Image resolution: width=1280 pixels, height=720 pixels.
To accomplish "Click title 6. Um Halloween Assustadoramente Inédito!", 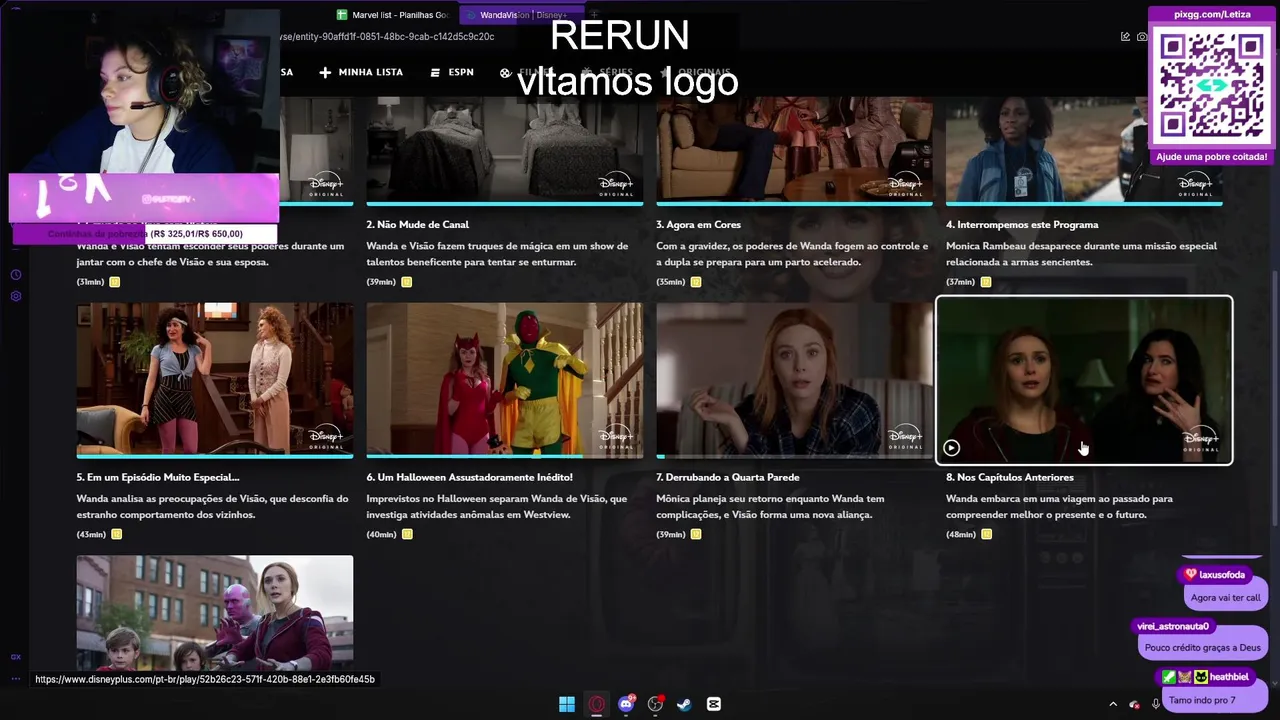I will pyautogui.click(x=470, y=477).
